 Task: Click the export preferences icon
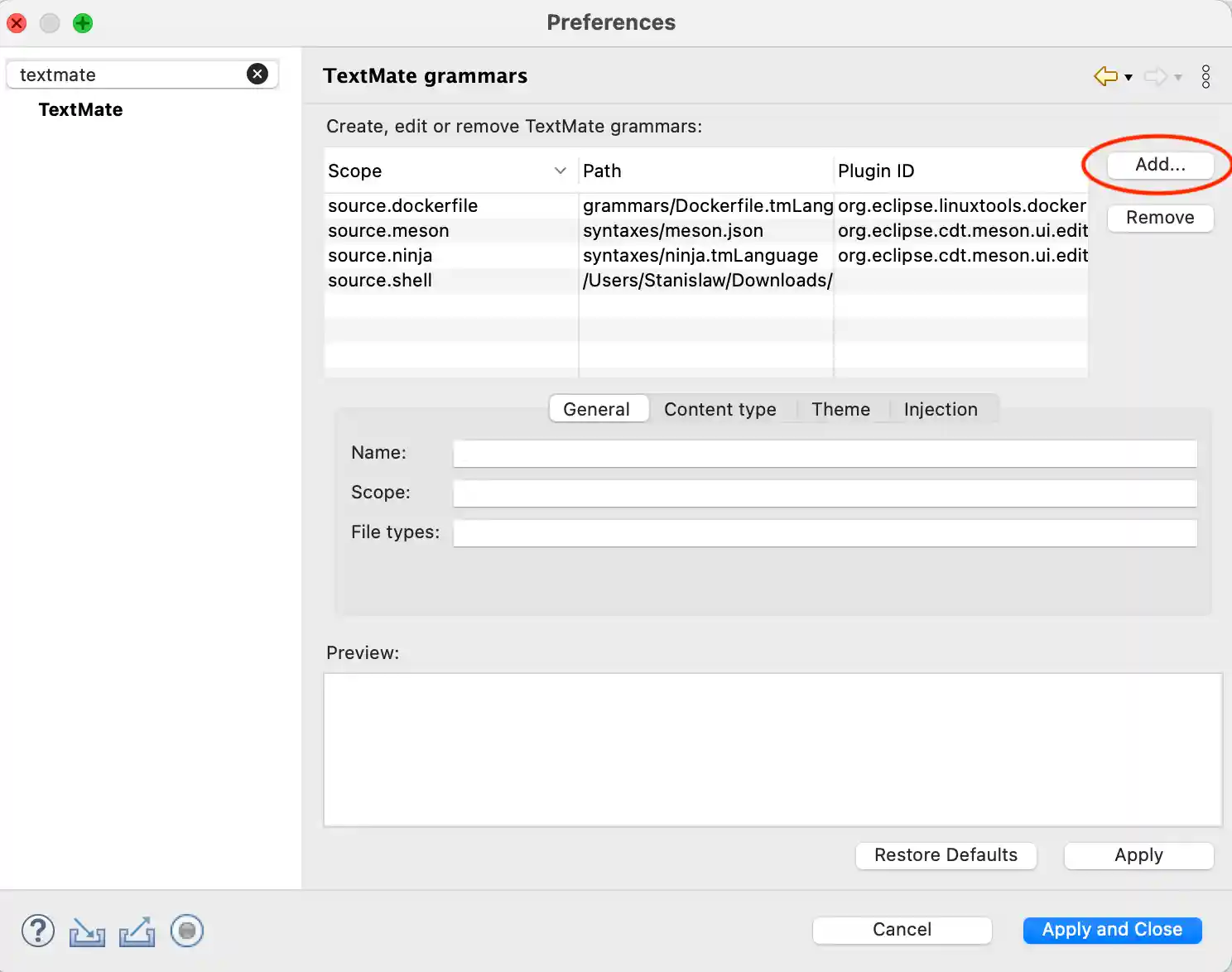click(x=137, y=931)
